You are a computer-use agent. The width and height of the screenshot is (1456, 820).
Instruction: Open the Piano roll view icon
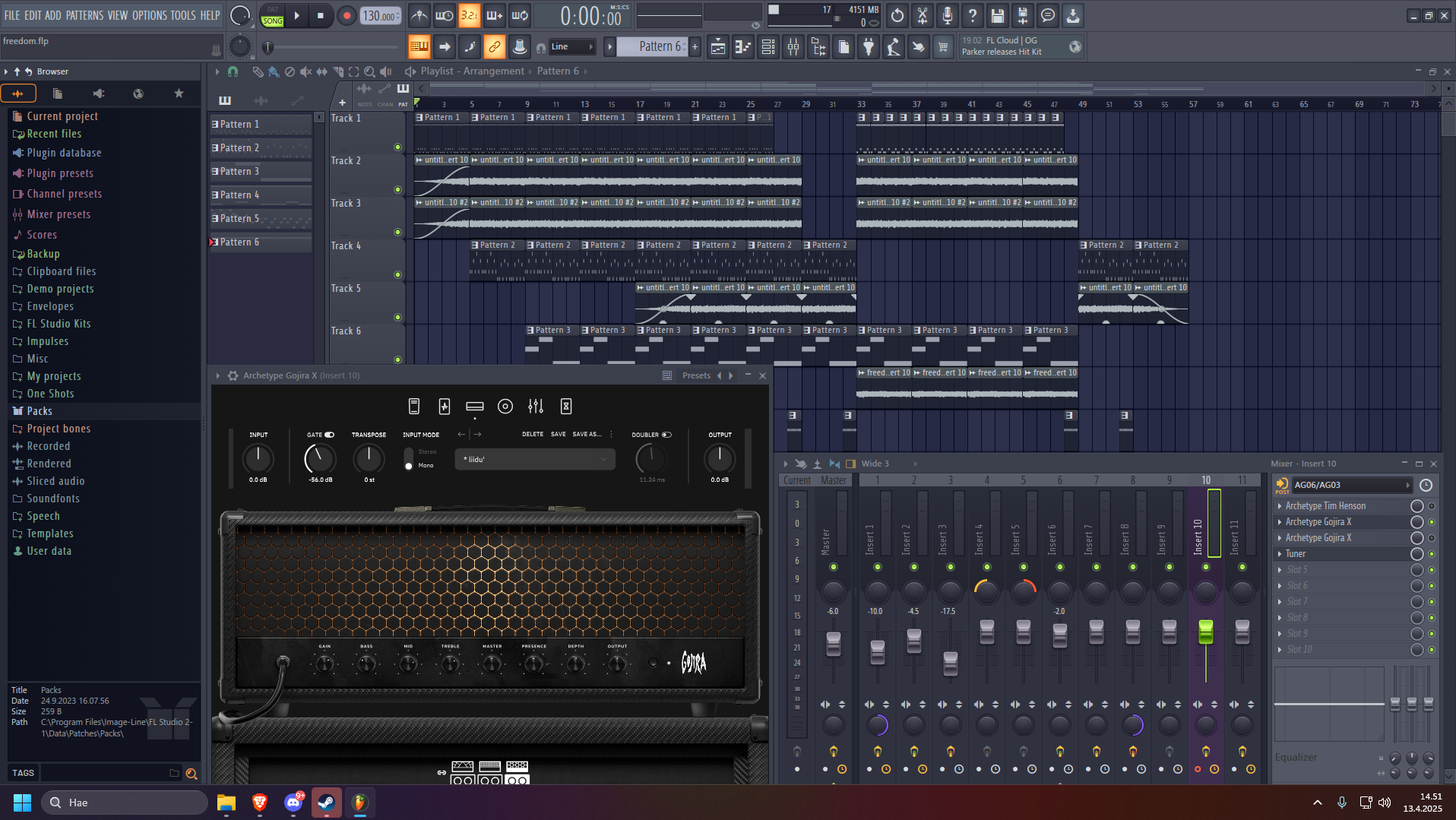[743, 47]
